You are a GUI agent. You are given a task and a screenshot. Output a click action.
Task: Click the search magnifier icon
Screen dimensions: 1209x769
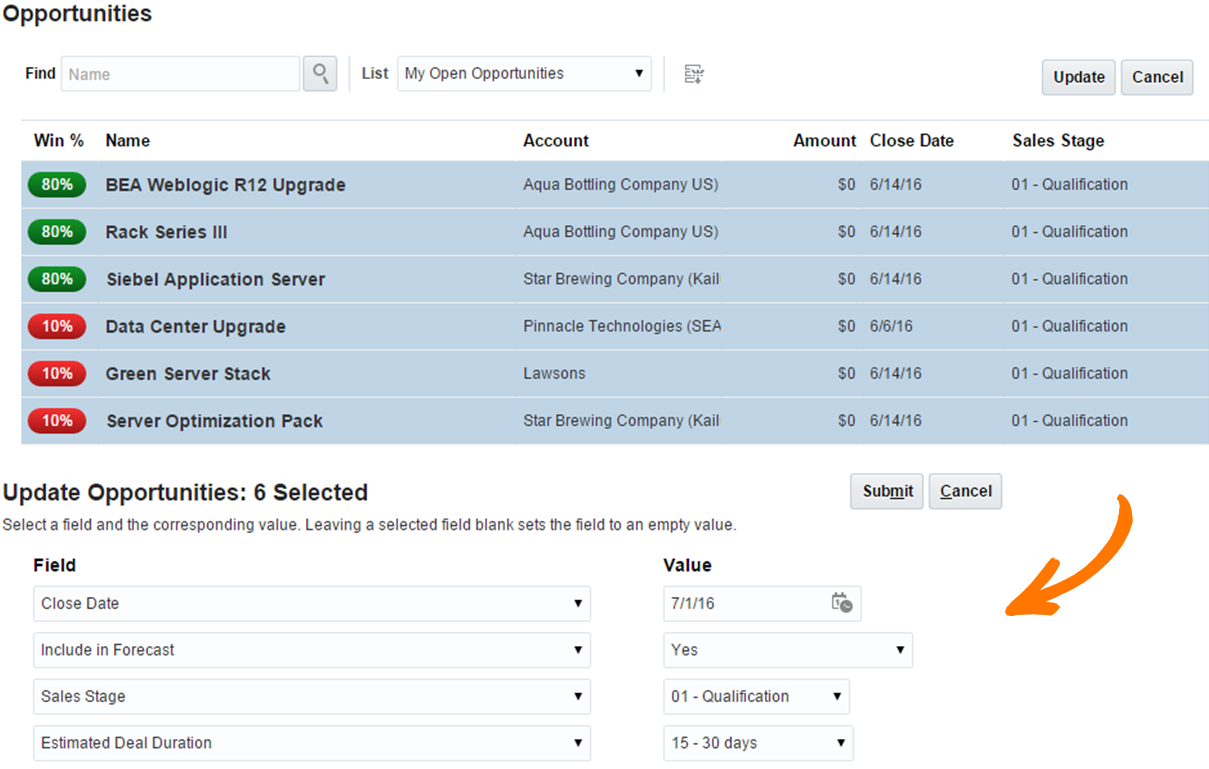click(320, 74)
